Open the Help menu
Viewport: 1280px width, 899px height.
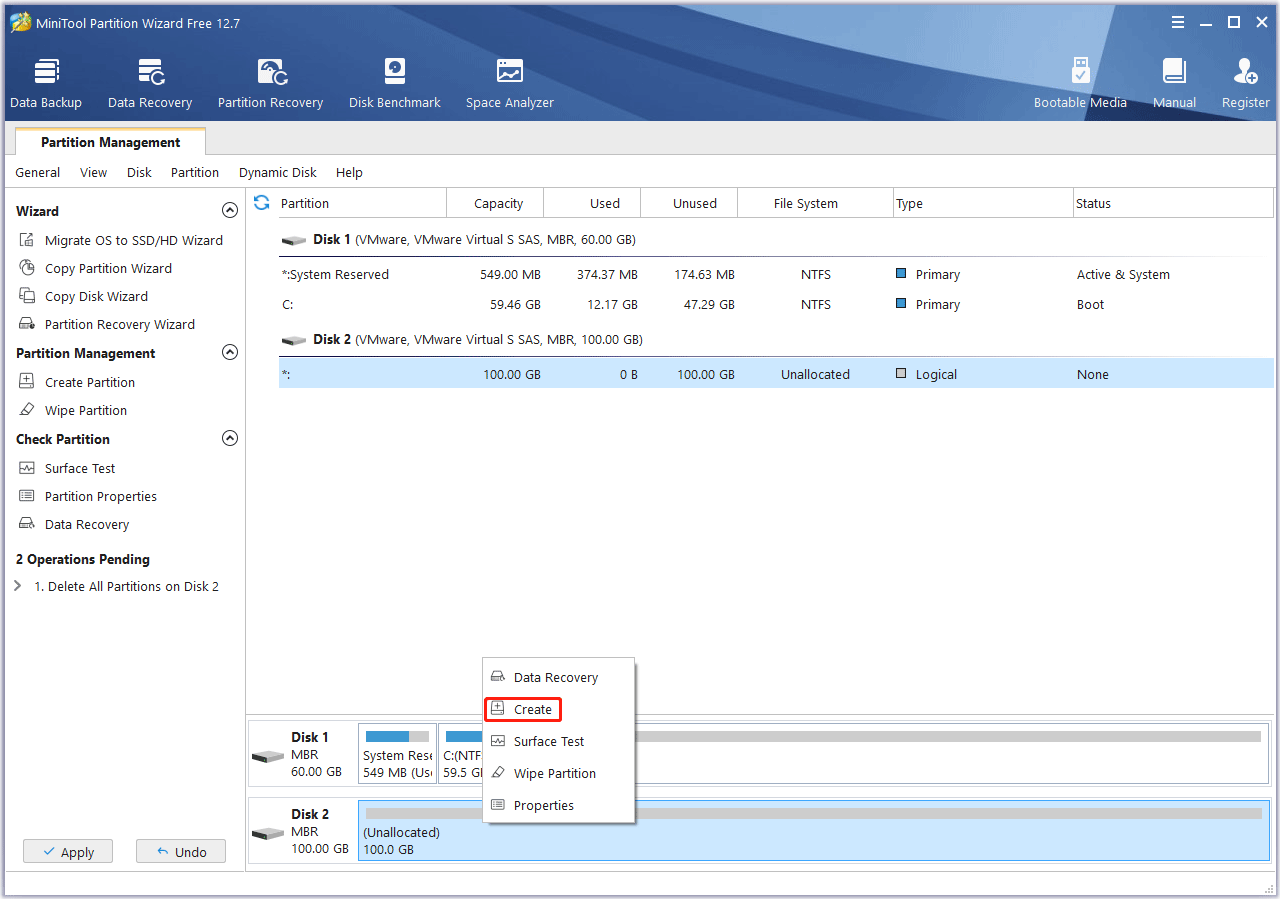(349, 172)
